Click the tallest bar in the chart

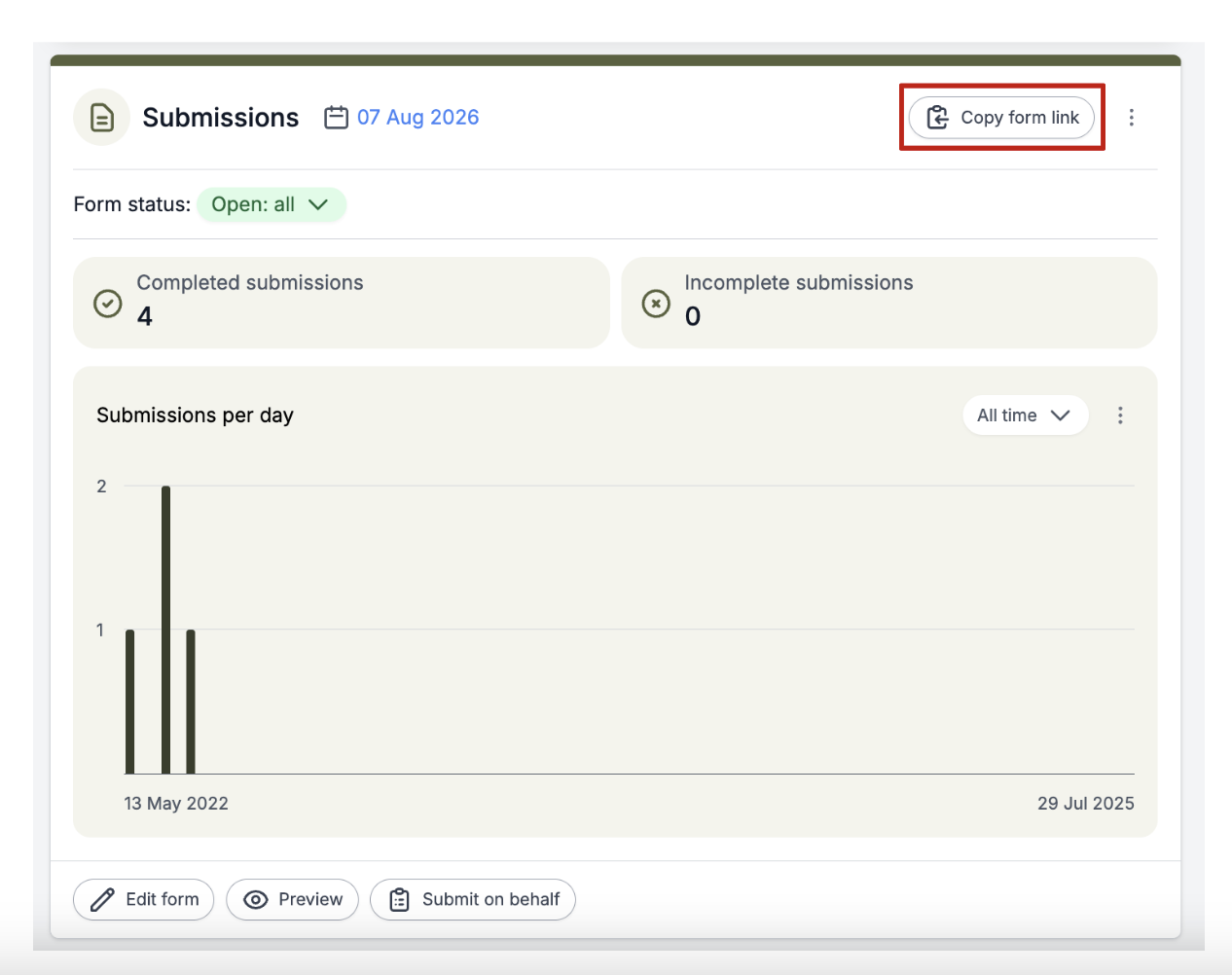coord(166,630)
